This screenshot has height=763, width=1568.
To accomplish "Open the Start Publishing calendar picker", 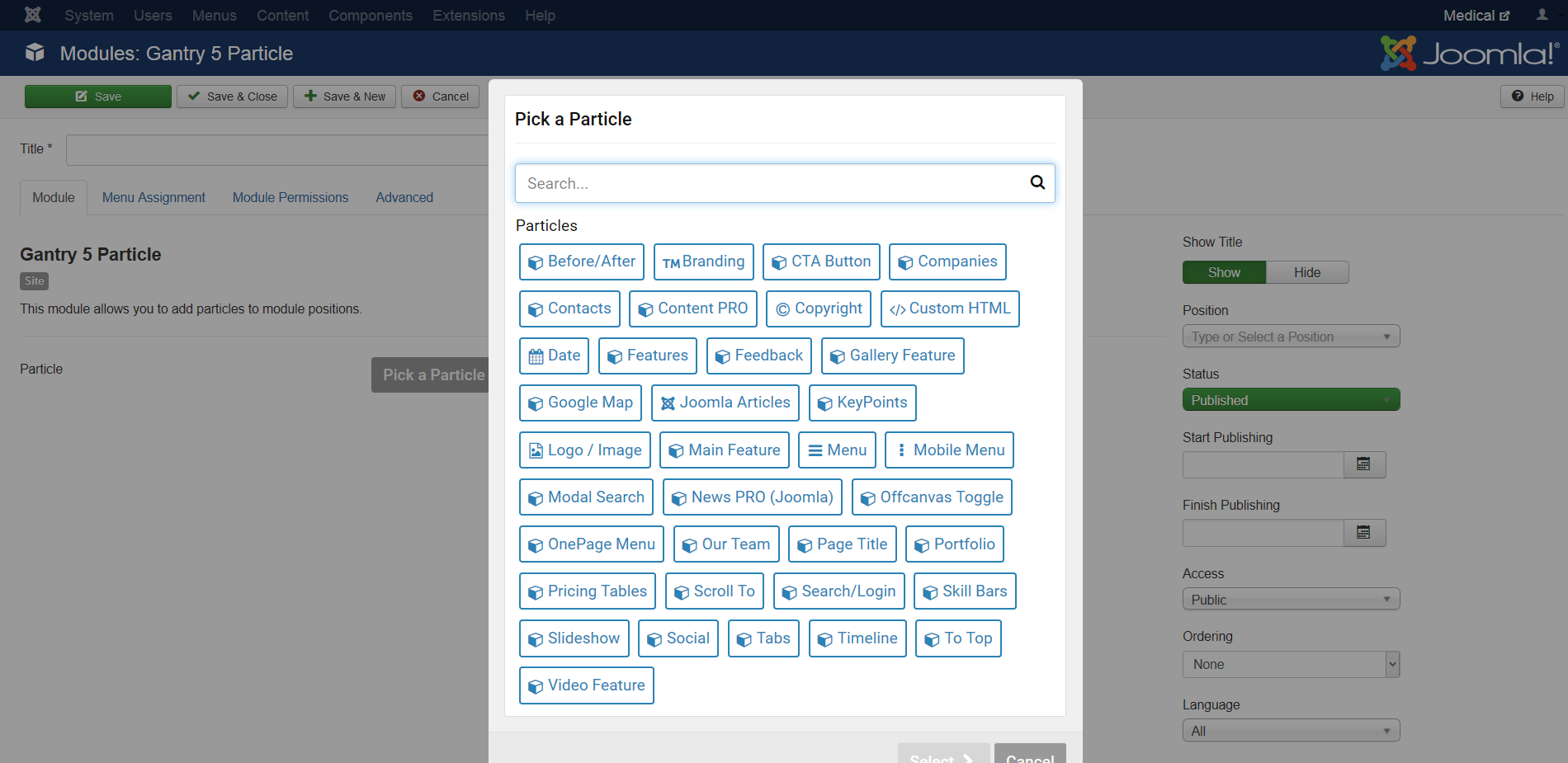I will click(x=1363, y=464).
